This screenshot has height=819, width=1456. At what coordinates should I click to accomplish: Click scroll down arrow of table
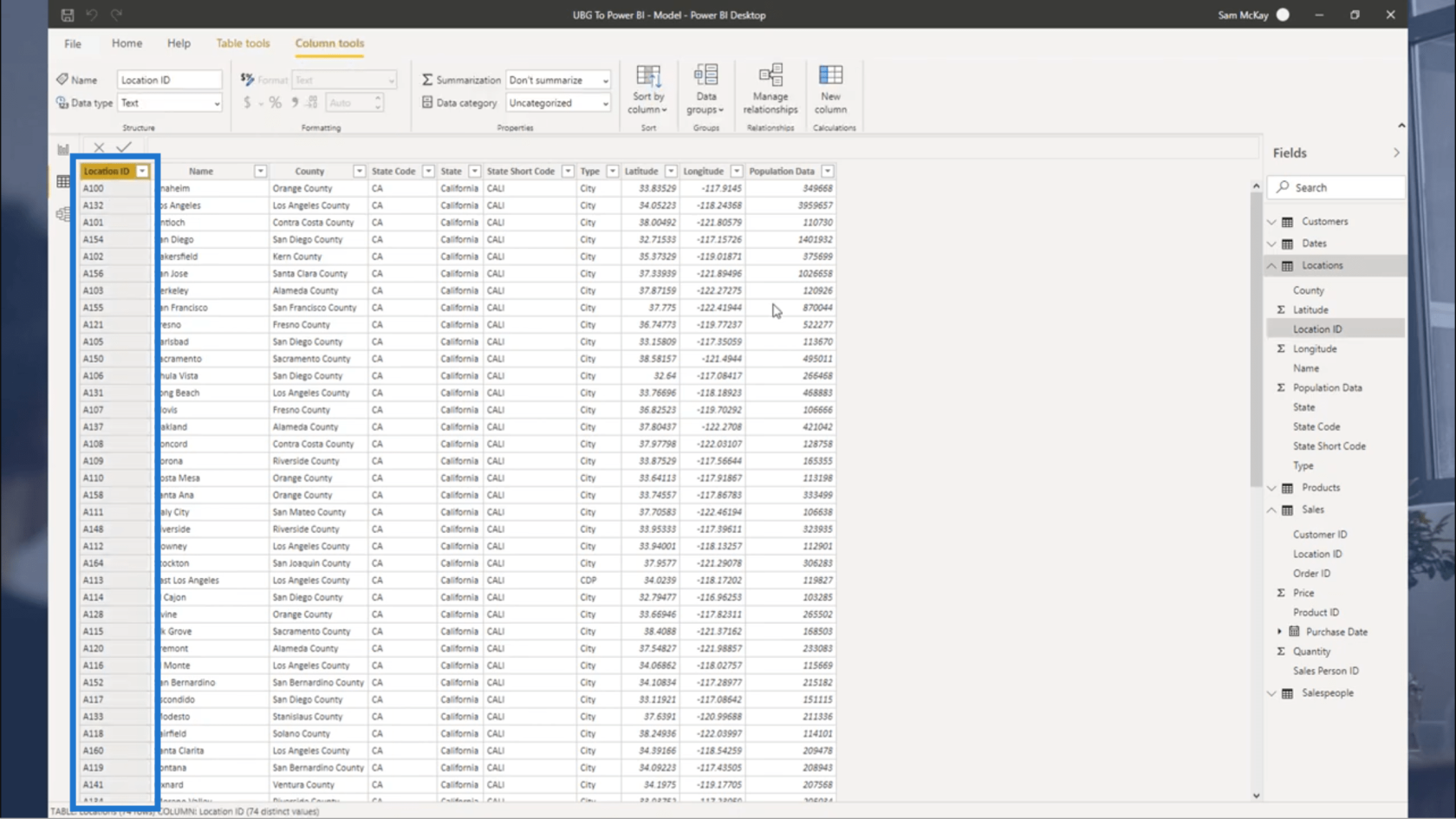click(1256, 796)
